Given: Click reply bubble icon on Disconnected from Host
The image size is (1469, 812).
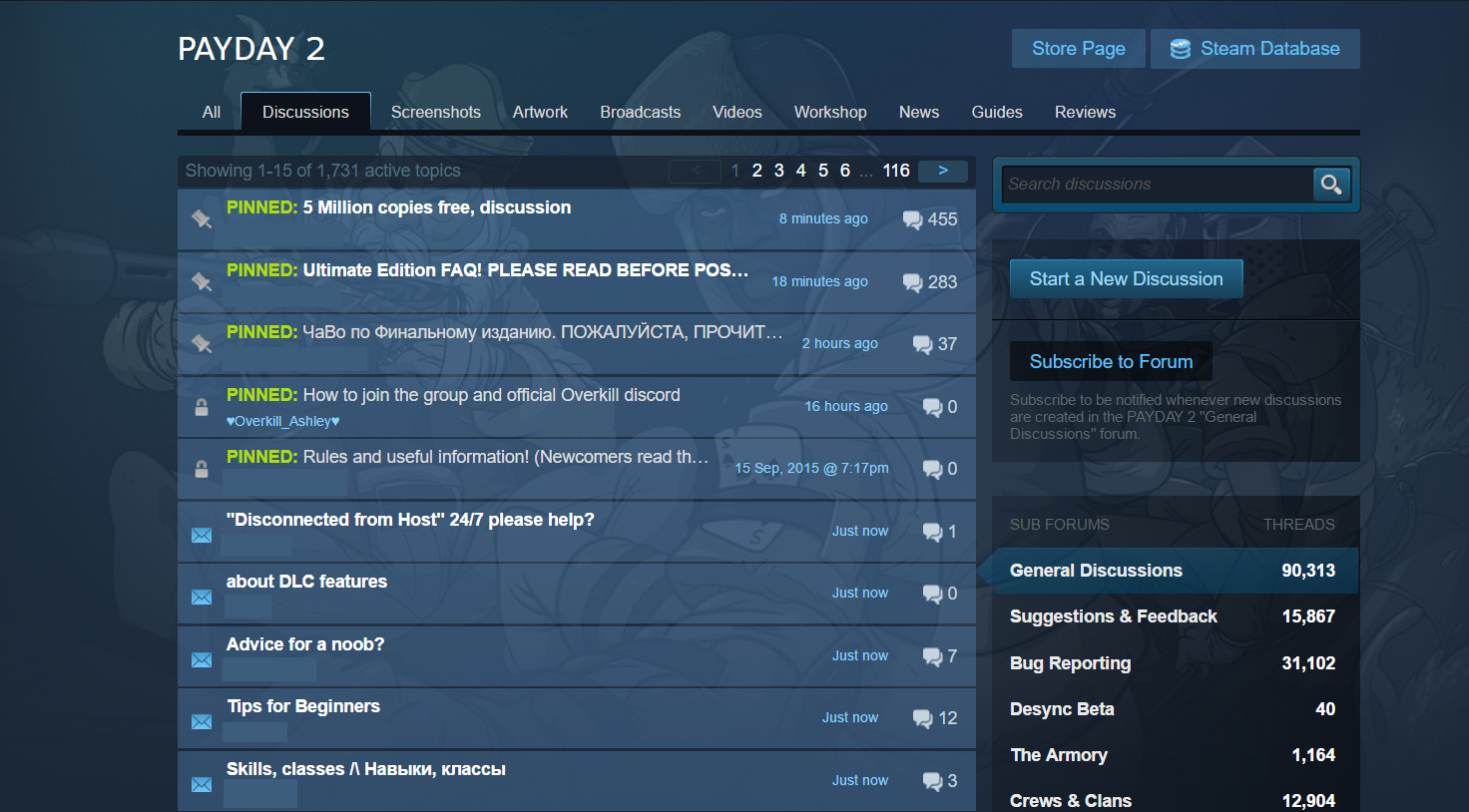Looking at the screenshot, I should 933,532.
